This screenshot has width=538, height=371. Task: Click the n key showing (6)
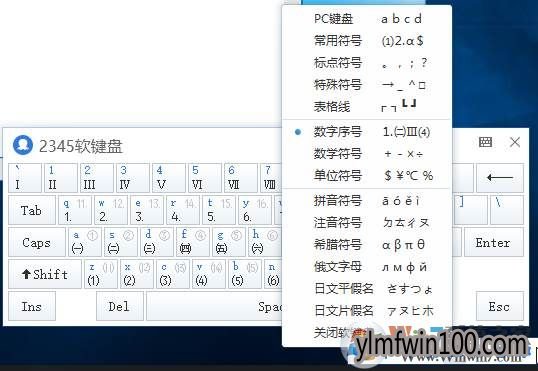(273, 274)
